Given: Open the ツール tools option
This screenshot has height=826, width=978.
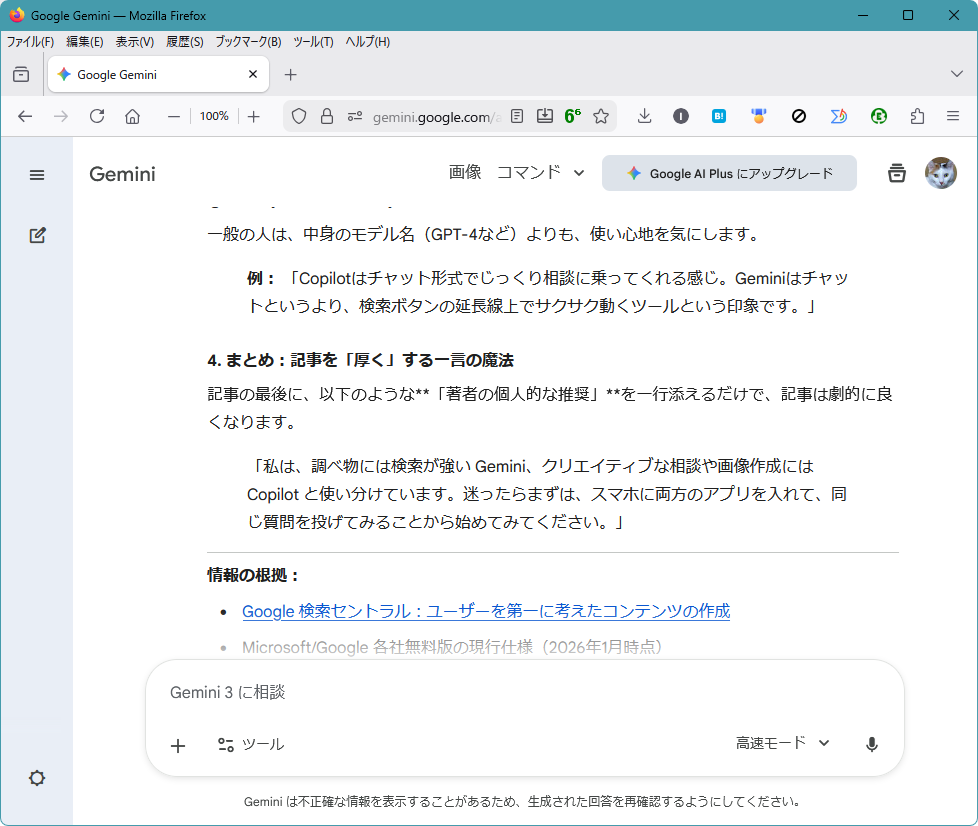Looking at the screenshot, I should click(251, 744).
